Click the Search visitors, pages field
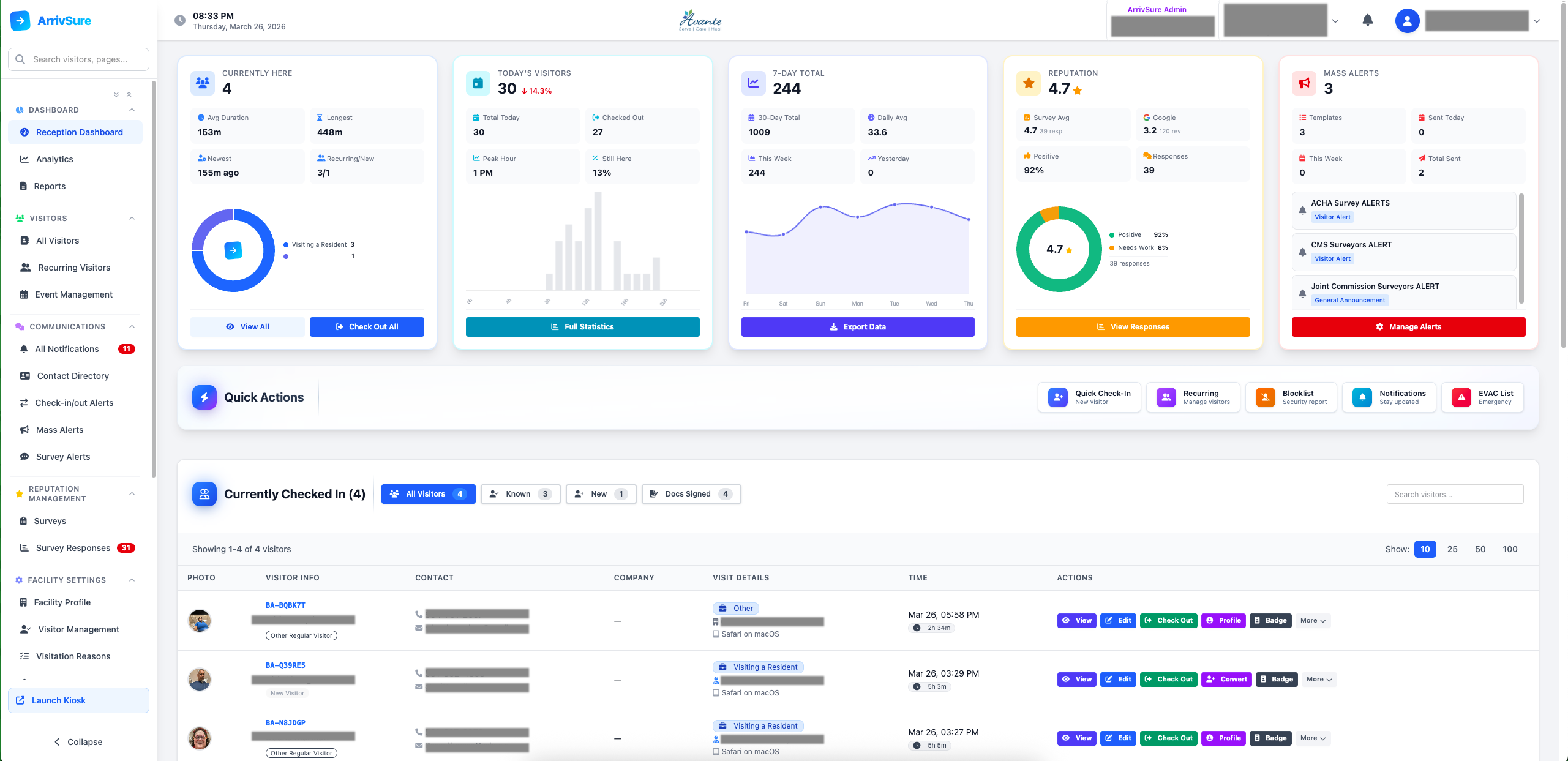Viewport: 1568px width, 761px height. (80, 59)
